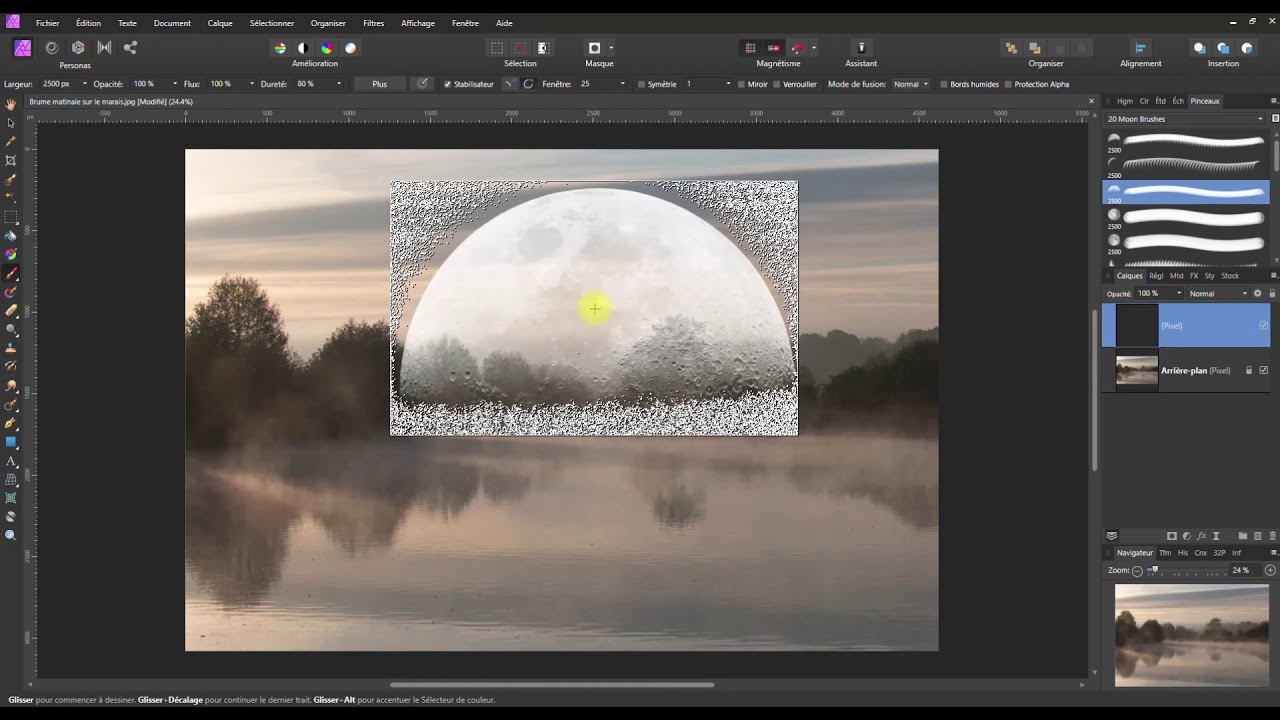Toggle the Stabilisateur checkbox

(447, 84)
